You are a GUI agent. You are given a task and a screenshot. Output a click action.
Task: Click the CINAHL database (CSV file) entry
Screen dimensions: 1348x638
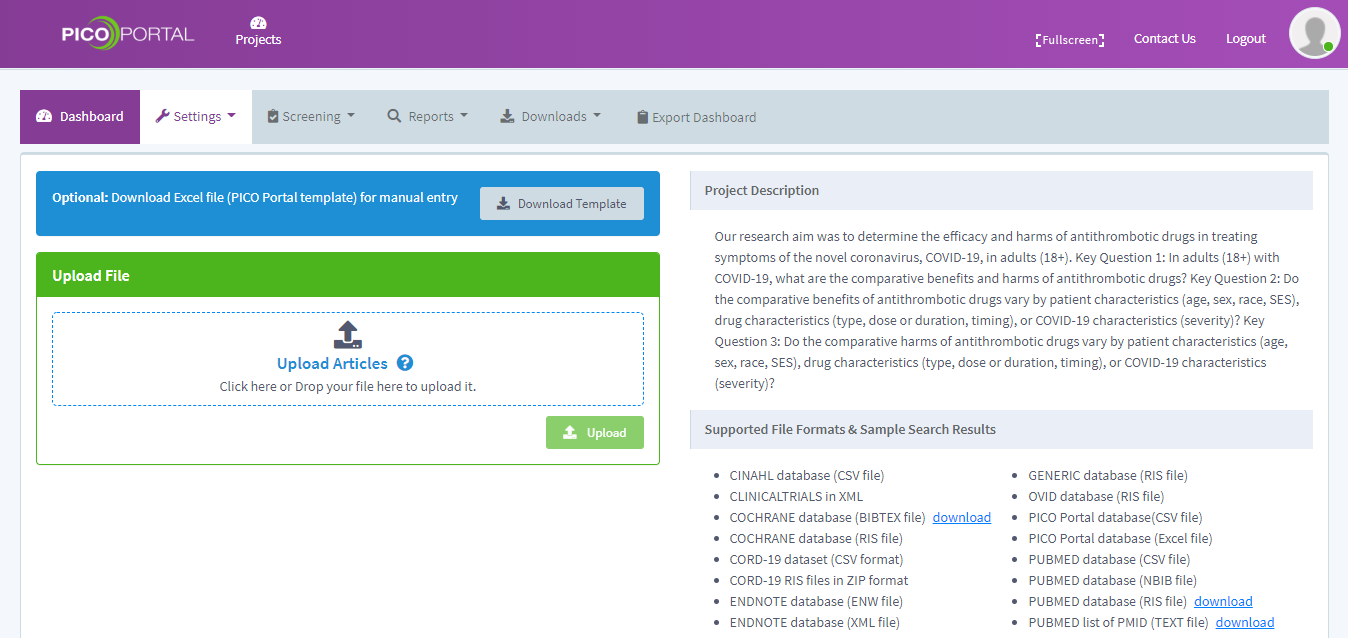click(807, 475)
